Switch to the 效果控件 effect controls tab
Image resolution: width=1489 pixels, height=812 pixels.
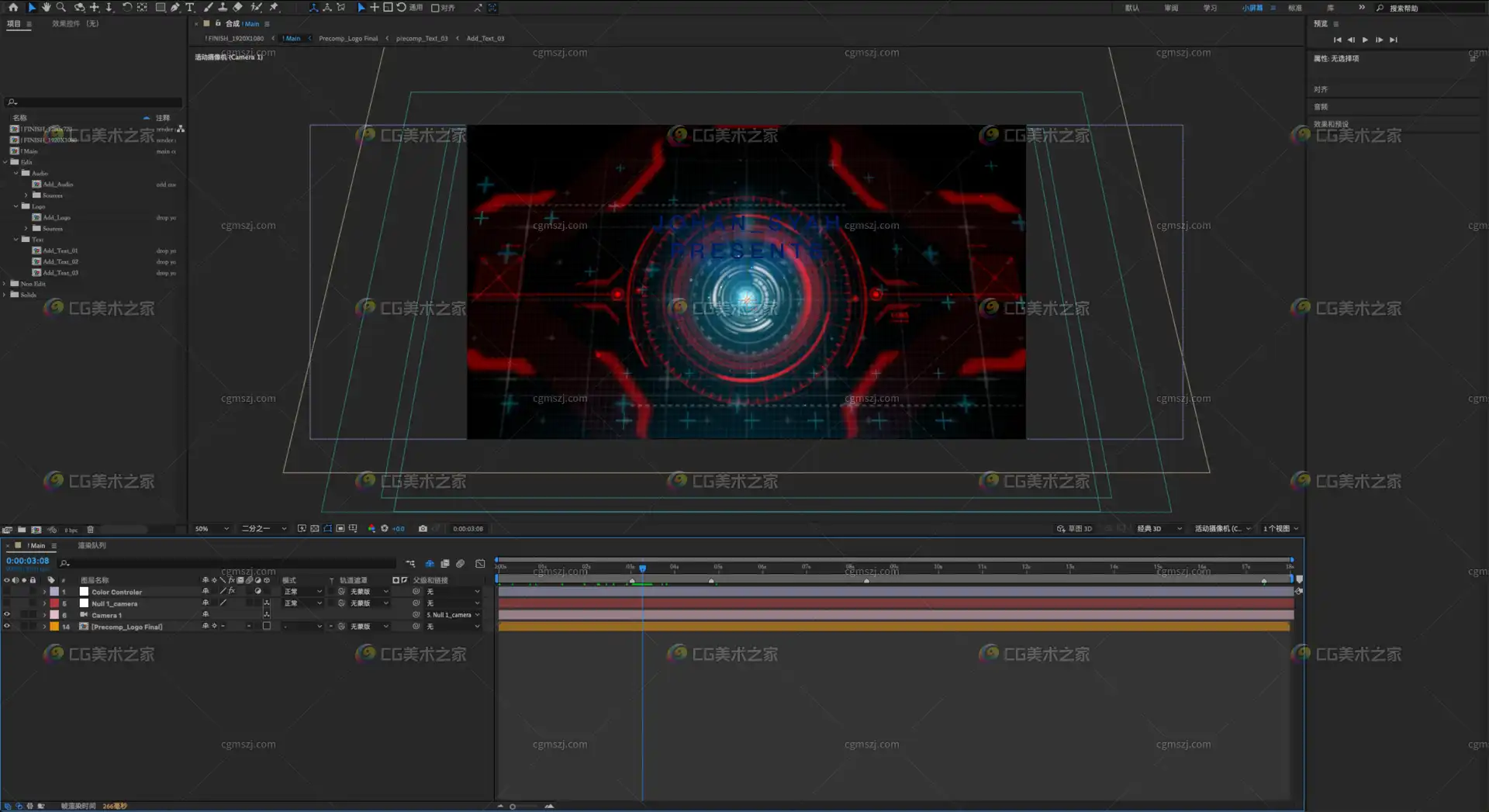tap(75, 23)
